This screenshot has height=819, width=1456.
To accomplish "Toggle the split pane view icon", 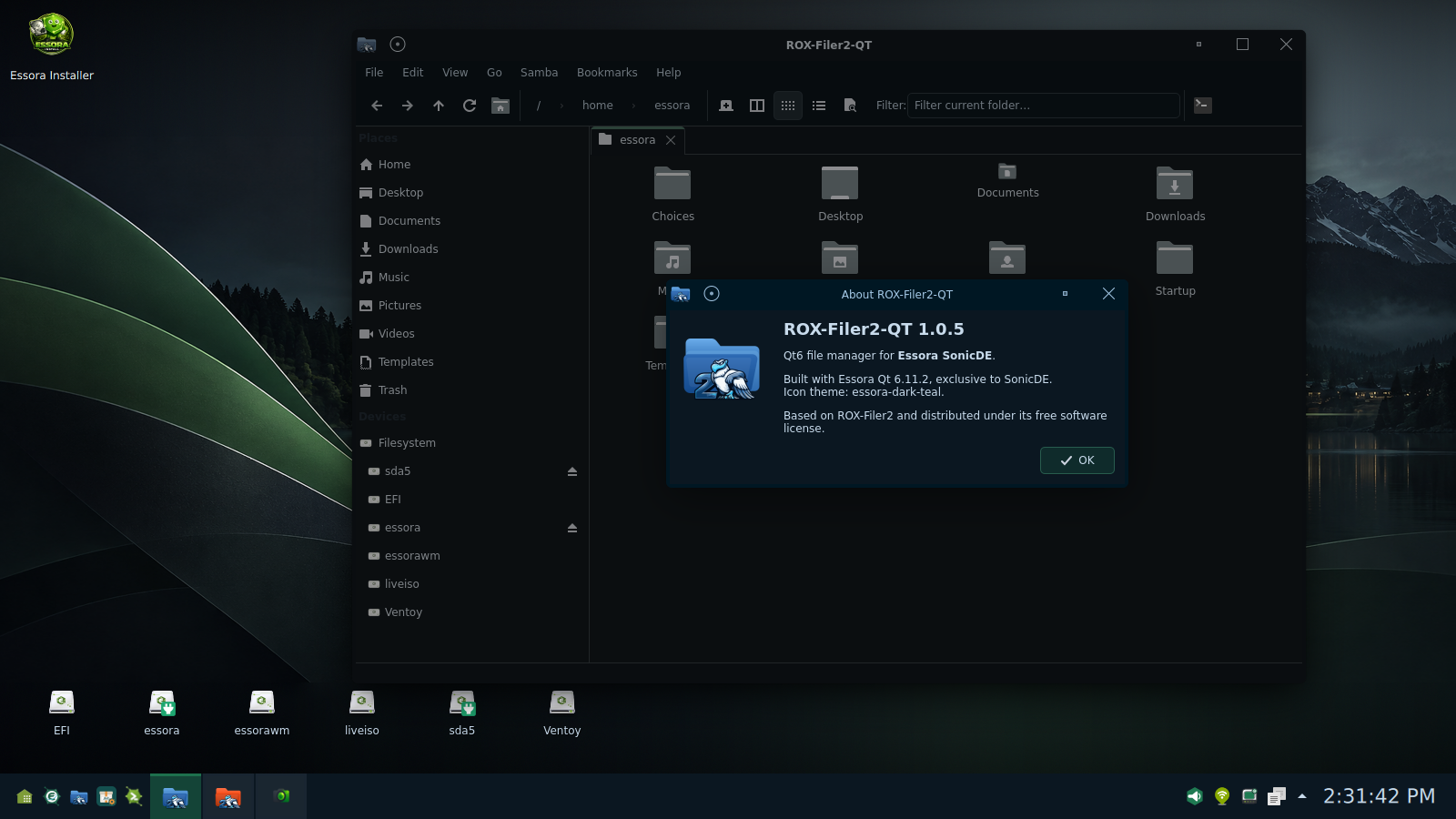I will click(757, 106).
